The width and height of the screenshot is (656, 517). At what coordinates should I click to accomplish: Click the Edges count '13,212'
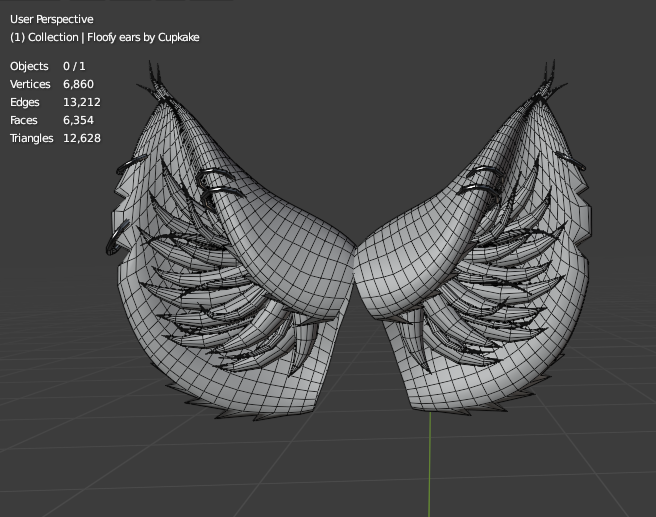pos(82,102)
